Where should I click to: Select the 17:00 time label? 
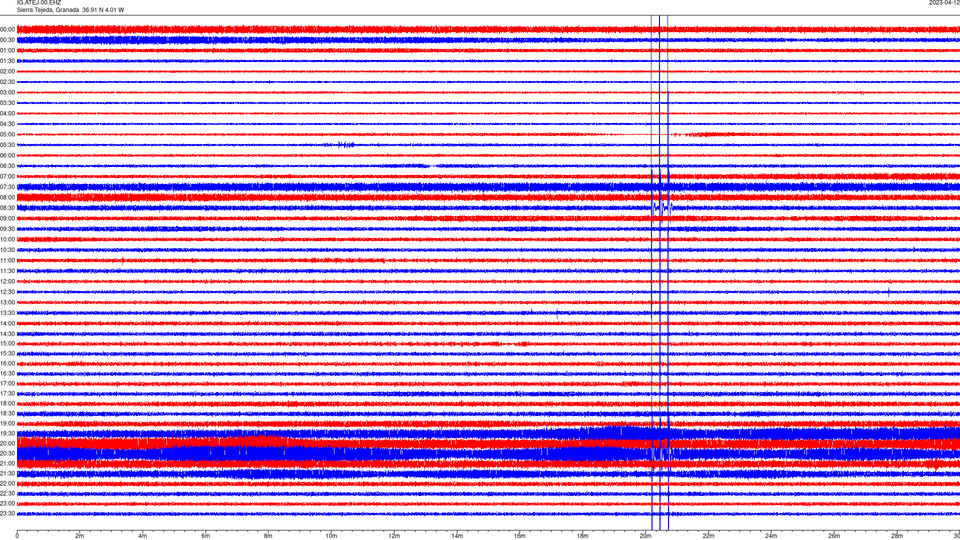point(7,383)
